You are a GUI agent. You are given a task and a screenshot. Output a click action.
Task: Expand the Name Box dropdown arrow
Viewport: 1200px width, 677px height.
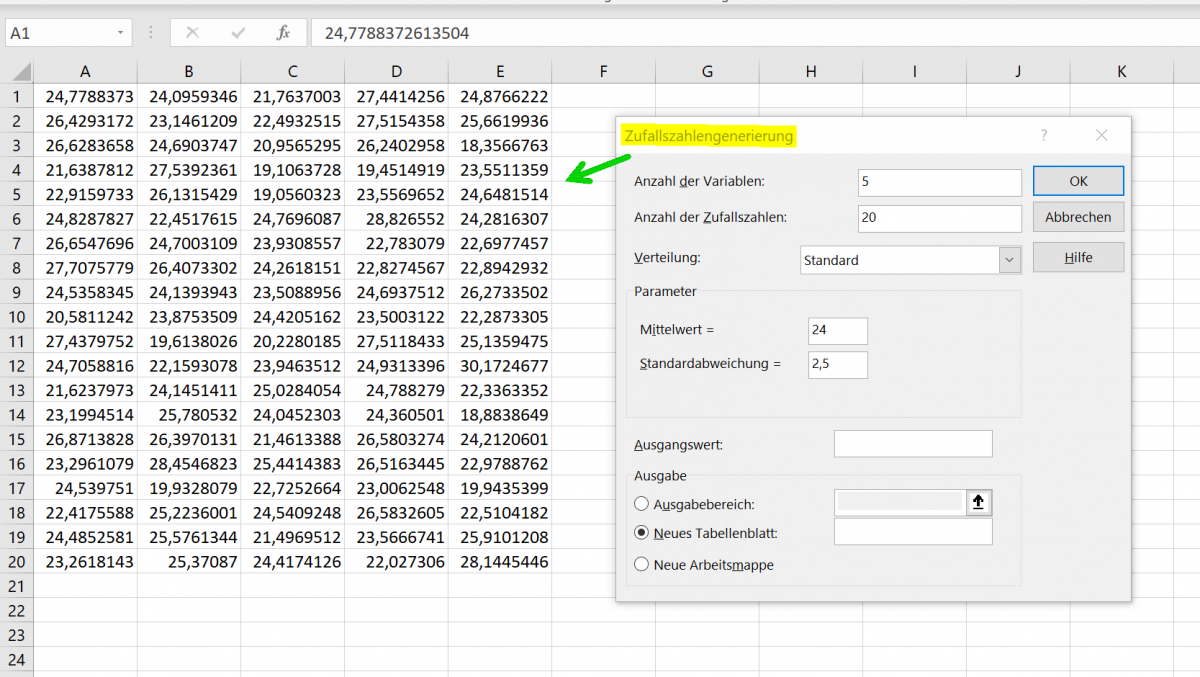[121, 33]
